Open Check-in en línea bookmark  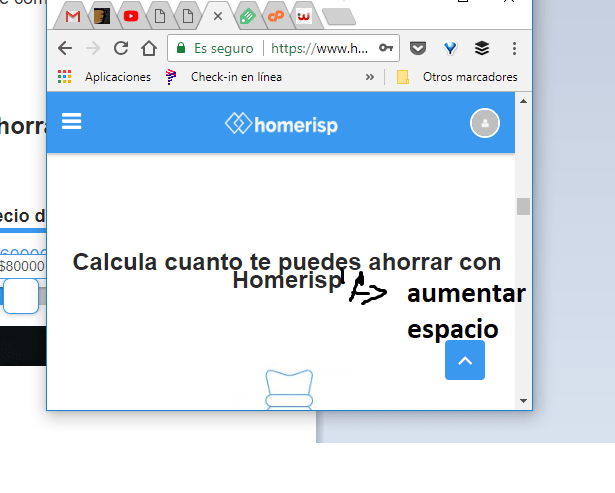pos(224,77)
